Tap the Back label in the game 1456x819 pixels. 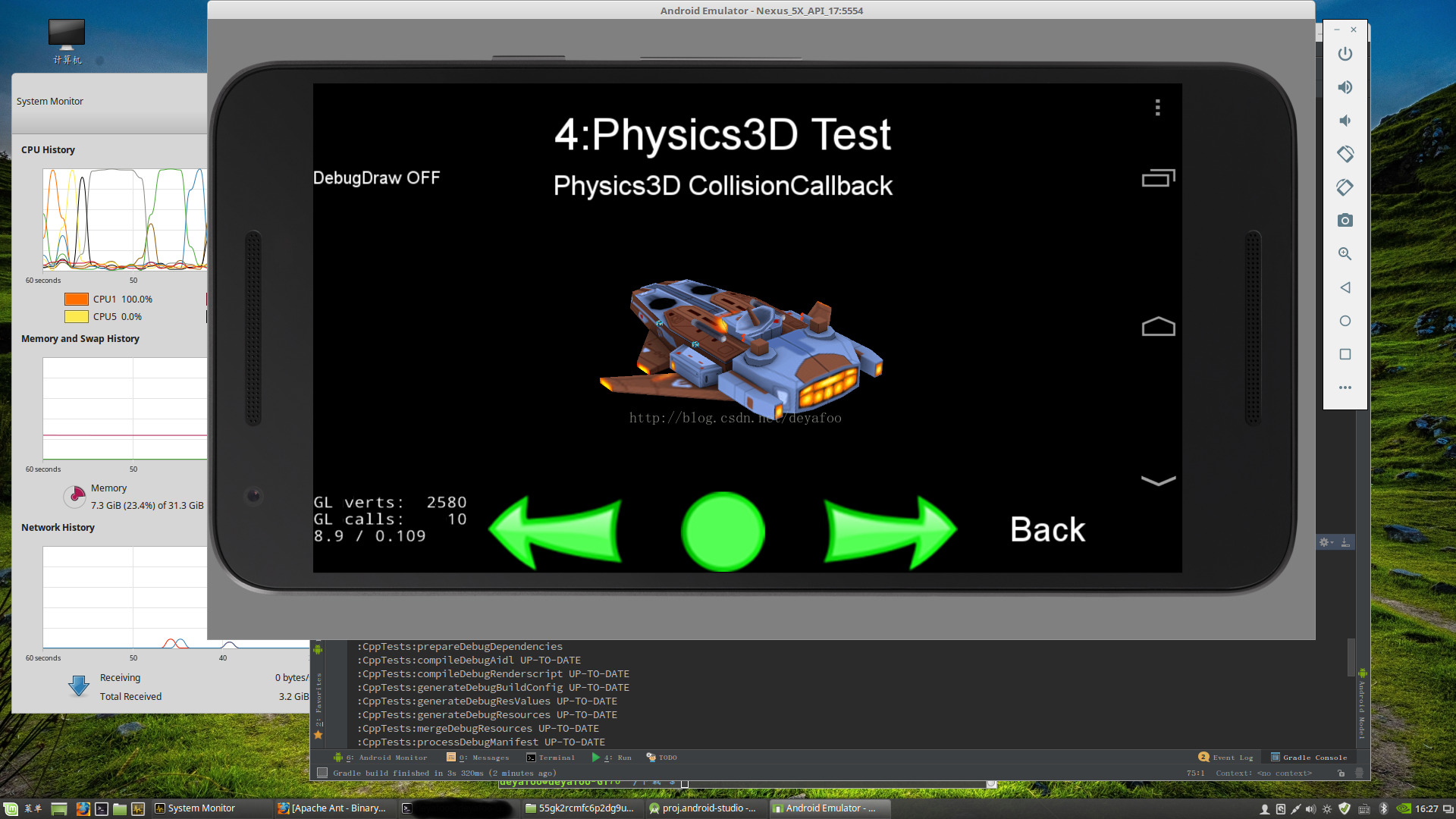coord(1047,529)
